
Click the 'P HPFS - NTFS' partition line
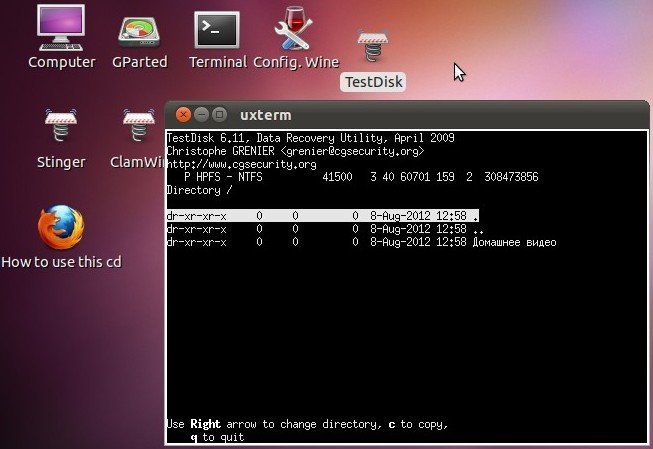pyautogui.click(x=361, y=177)
